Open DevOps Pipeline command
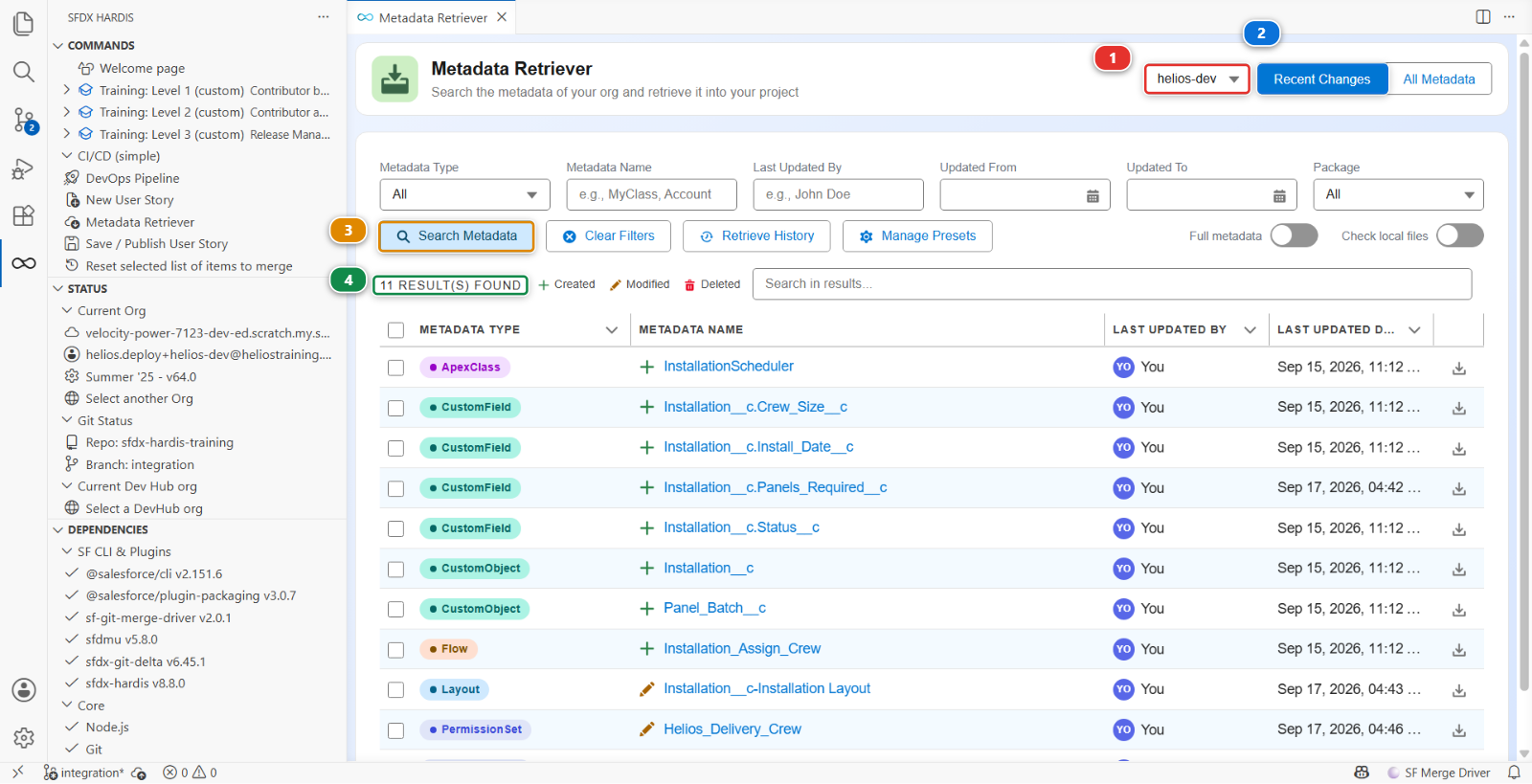Image resolution: width=1532 pixels, height=784 pixels. pos(132,178)
